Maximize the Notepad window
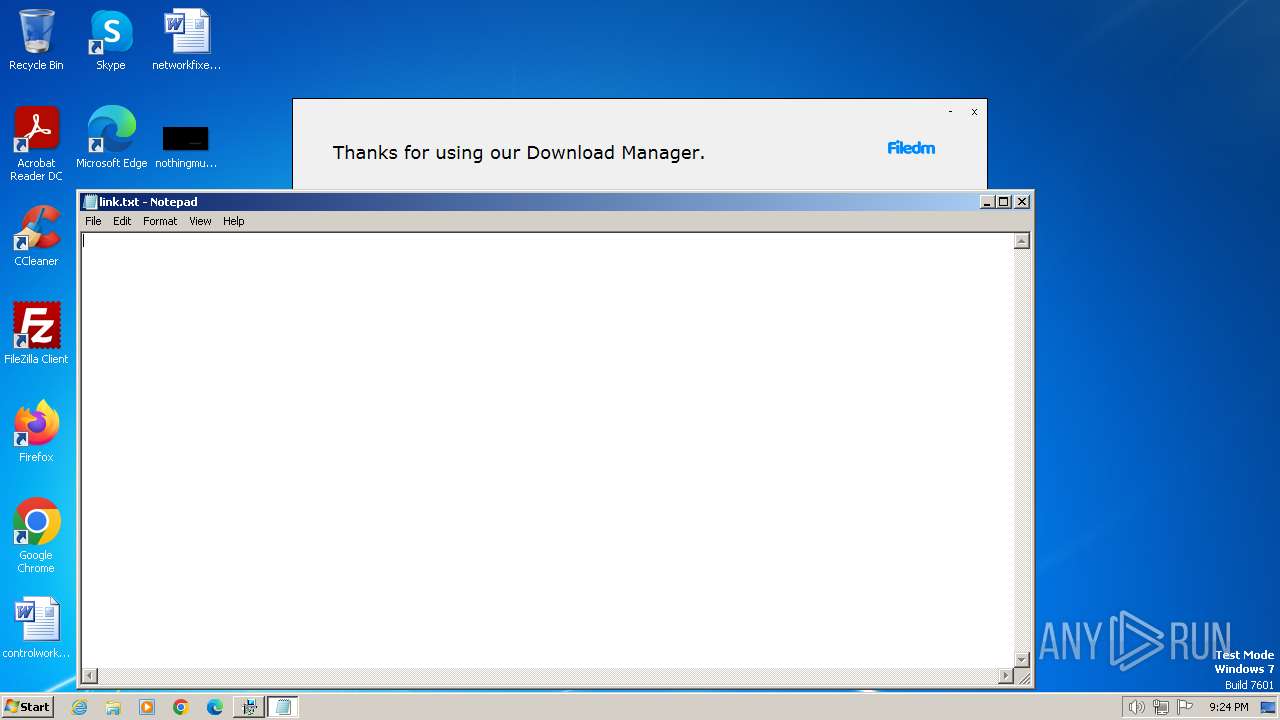 pos(1004,202)
